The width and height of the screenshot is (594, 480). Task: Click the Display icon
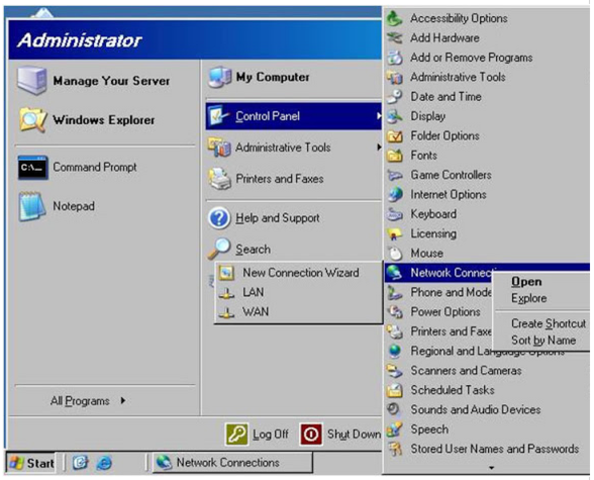point(394,116)
